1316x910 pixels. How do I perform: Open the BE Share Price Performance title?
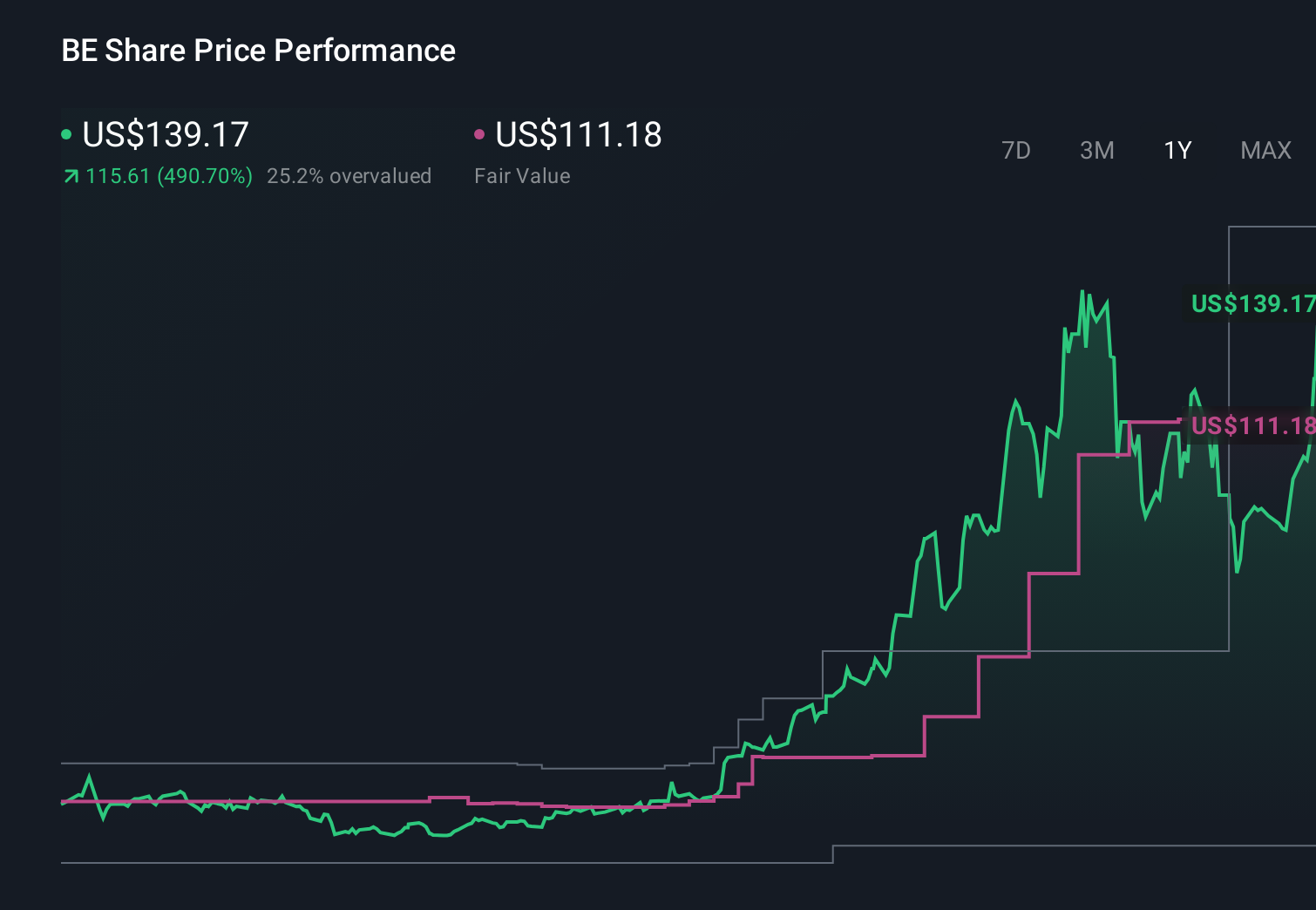[258, 51]
